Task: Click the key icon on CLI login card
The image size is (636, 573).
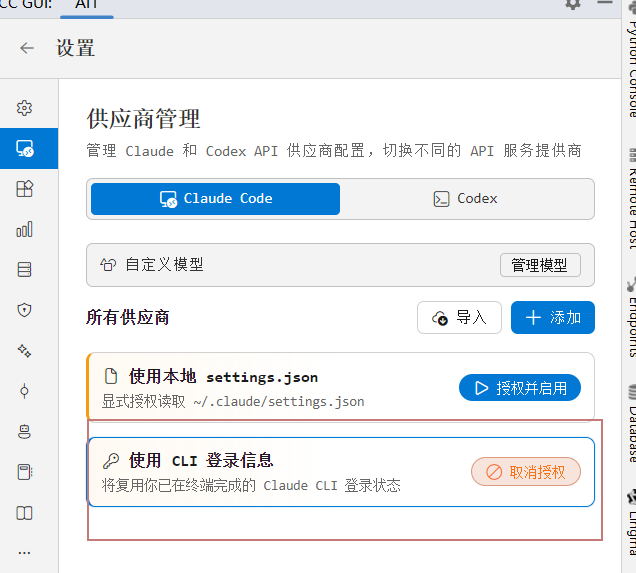Action: 110,461
